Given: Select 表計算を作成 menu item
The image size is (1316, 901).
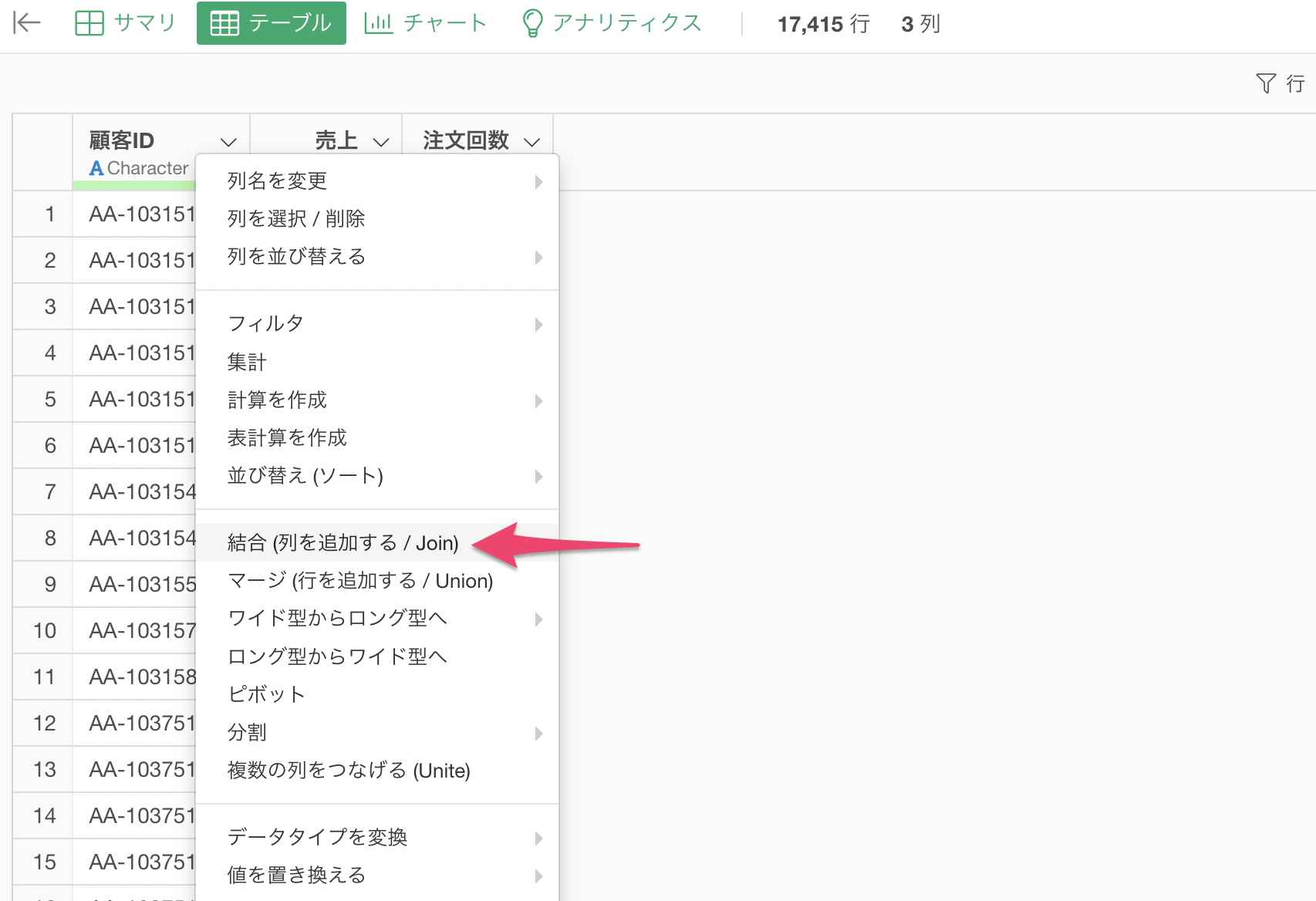Looking at the screenshot, I should pyautogui.click(x=377, y=438).
